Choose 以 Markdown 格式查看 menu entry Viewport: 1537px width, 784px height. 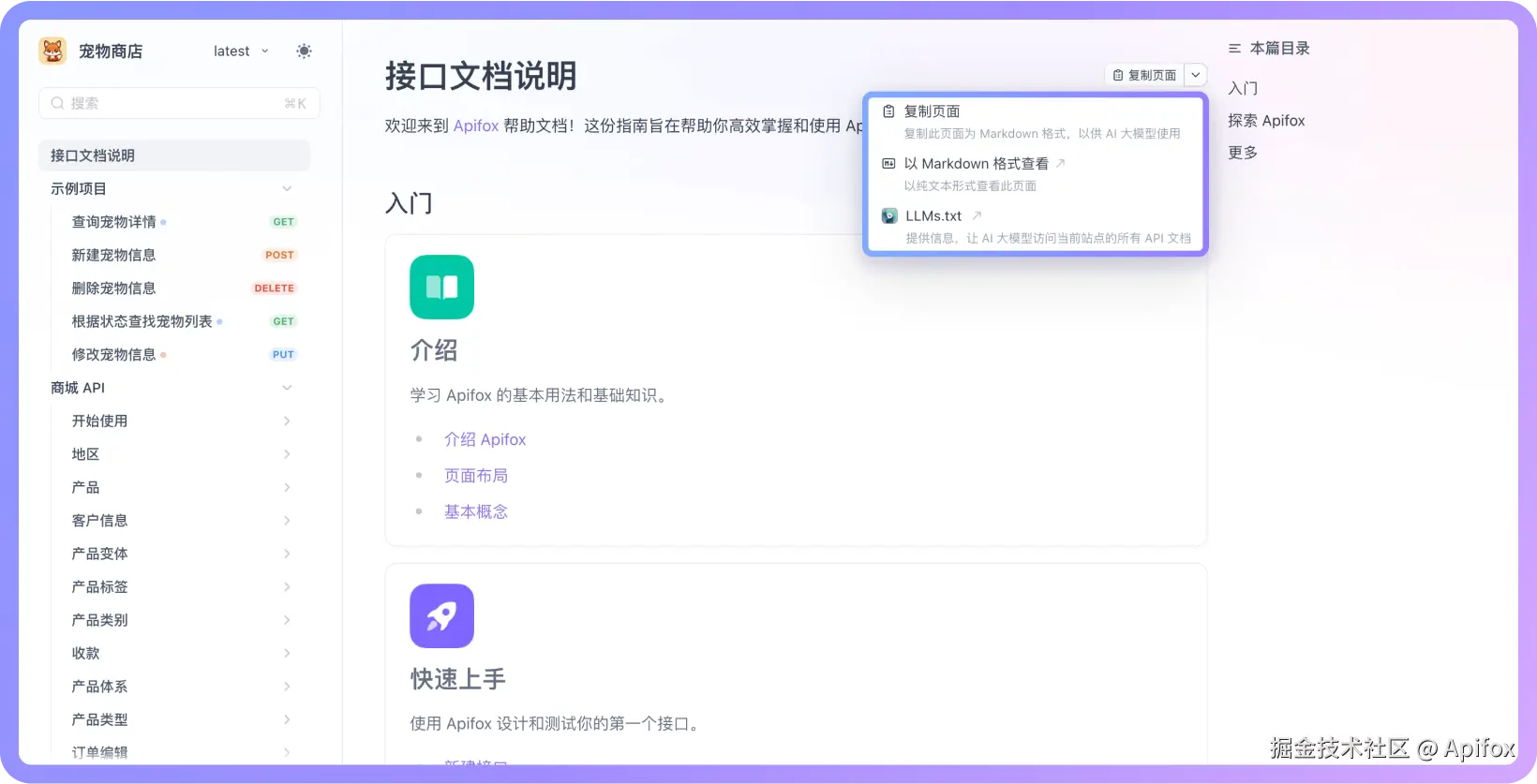(1035, 174)
